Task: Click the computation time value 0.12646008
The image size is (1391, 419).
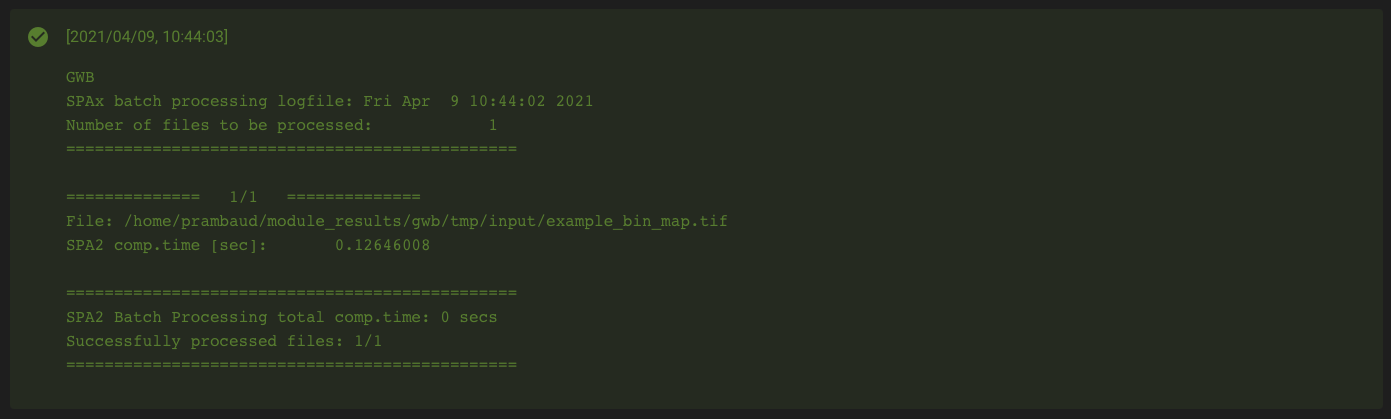Action: point(382,245)
